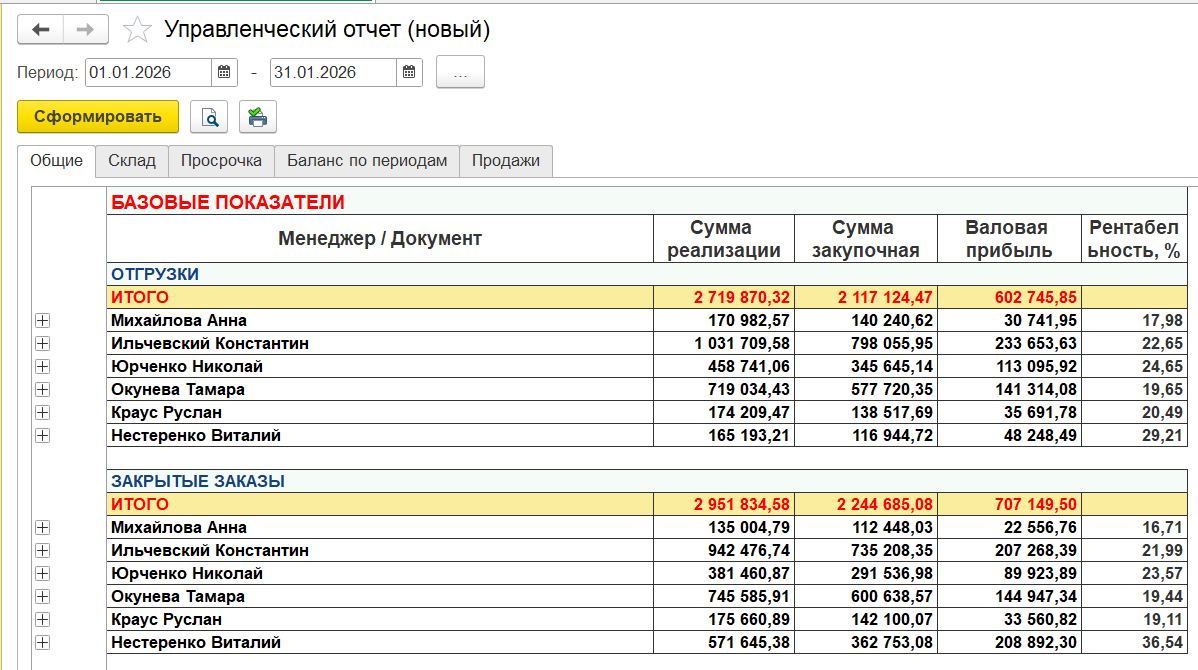Select the ОТГРУЗКИ section title
The width and height of the screenshot is (1198, 670).
155,274
